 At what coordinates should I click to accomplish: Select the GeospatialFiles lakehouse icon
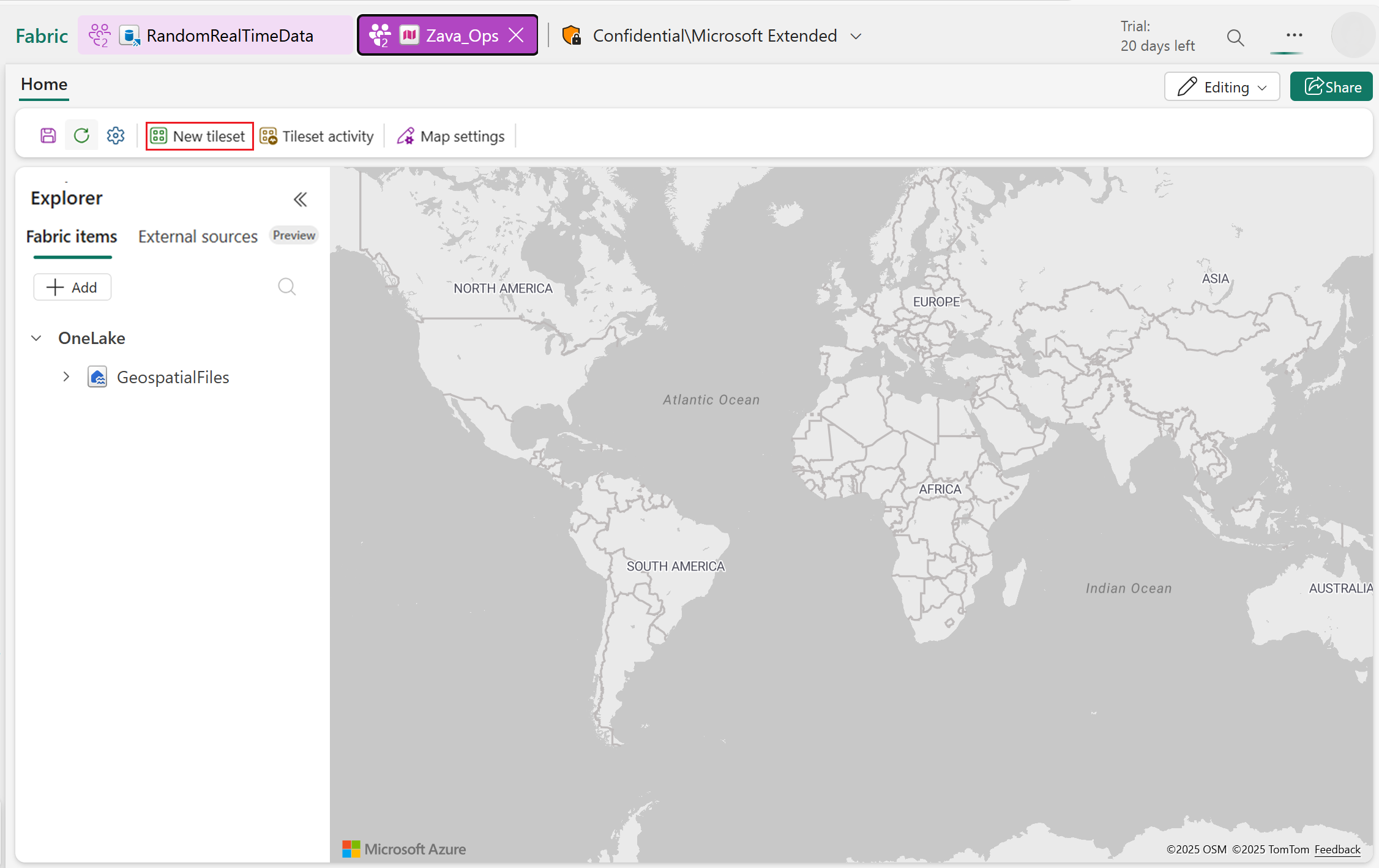[x=97, y=376]
